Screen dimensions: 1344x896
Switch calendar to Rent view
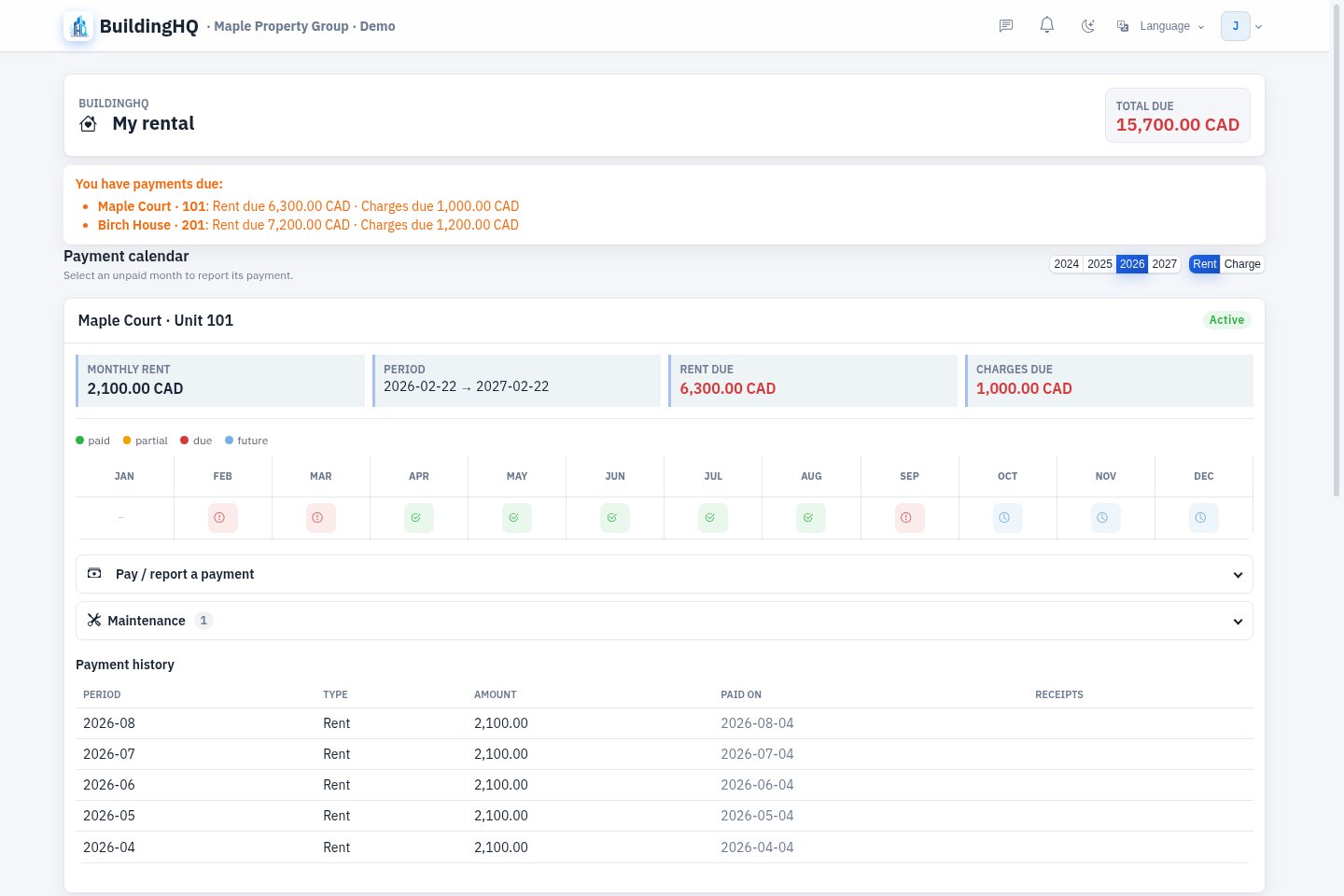pos(1205,264)
